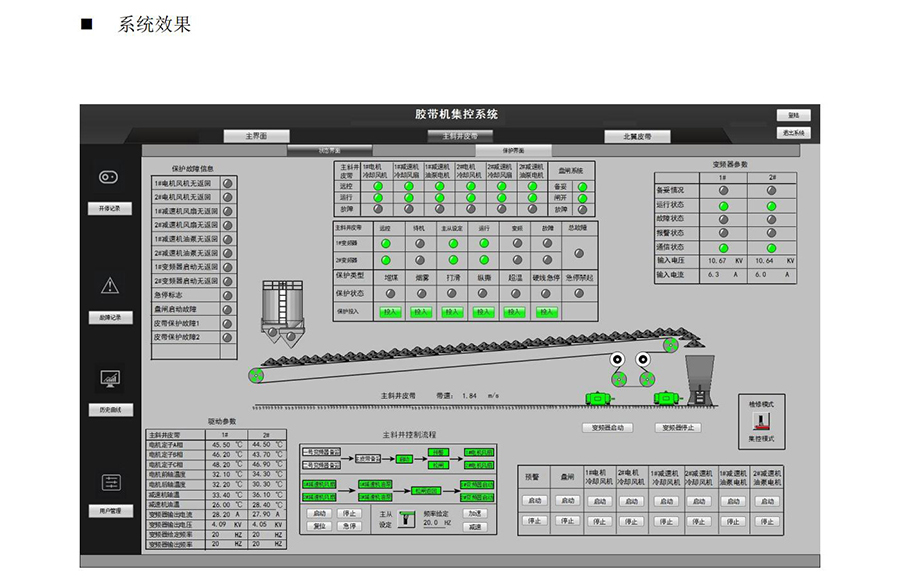Switch to the 主斜井皮带 tab
900x578 pixels.
pos(460,136)
